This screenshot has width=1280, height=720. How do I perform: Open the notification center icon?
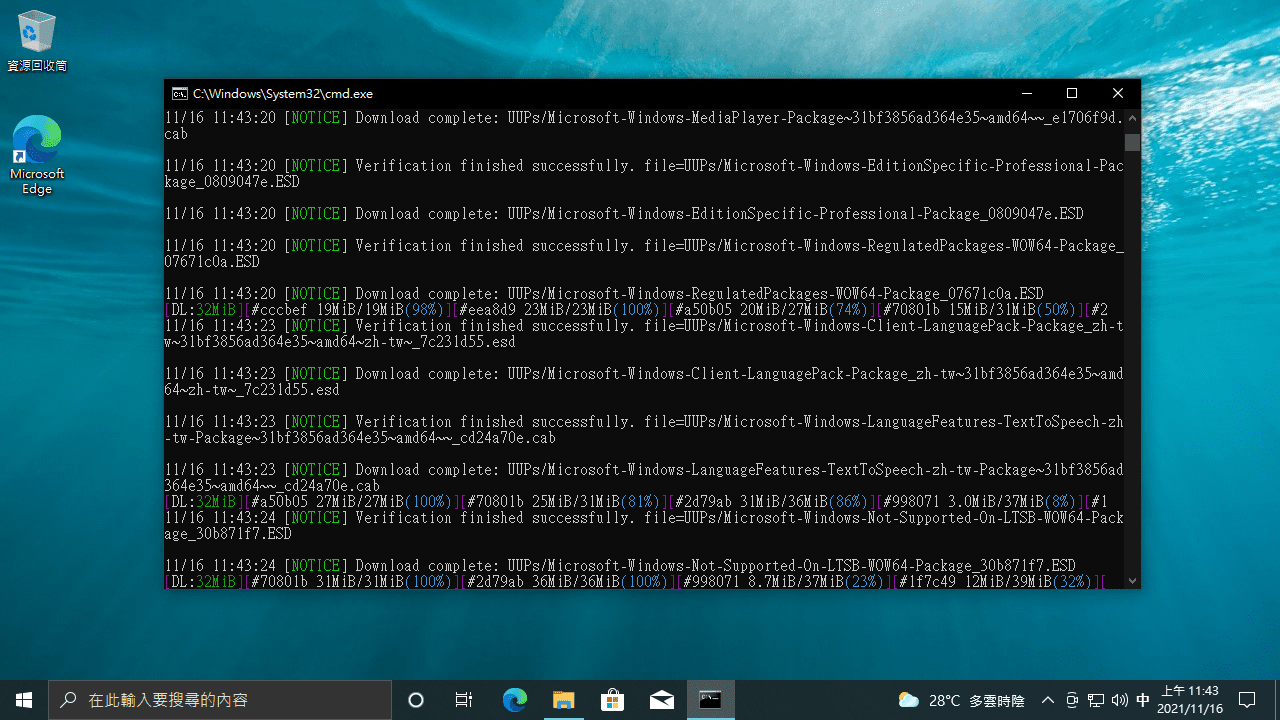(1247, 700)
